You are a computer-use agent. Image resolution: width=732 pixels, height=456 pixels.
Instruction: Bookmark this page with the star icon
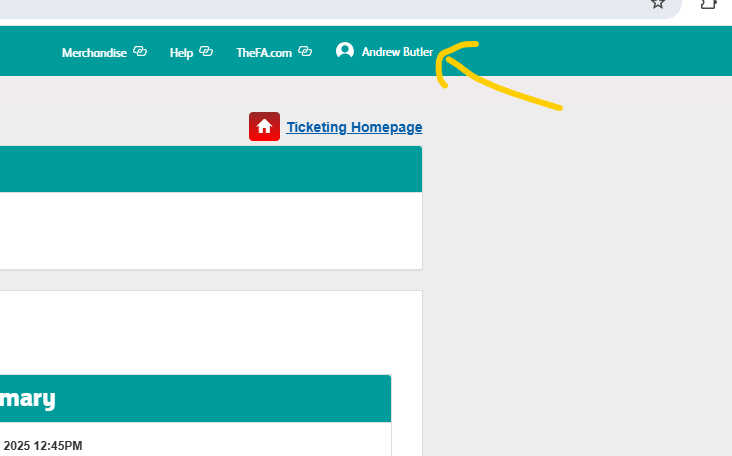658,4
